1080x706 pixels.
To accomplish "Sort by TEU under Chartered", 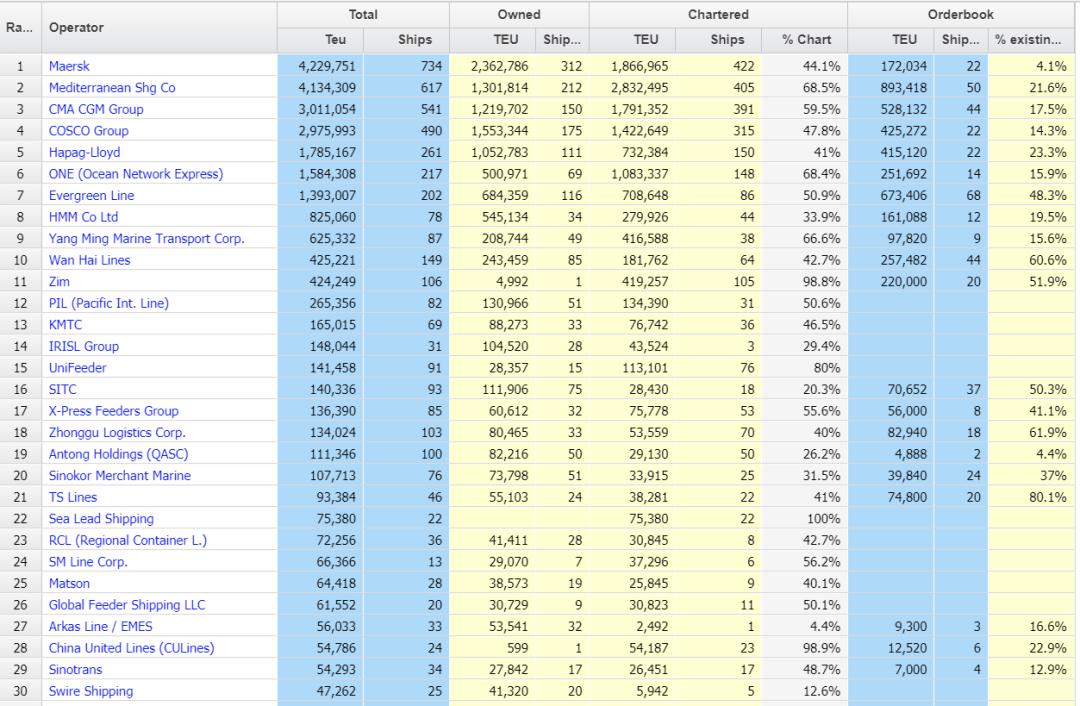I will tap(632, 40).
